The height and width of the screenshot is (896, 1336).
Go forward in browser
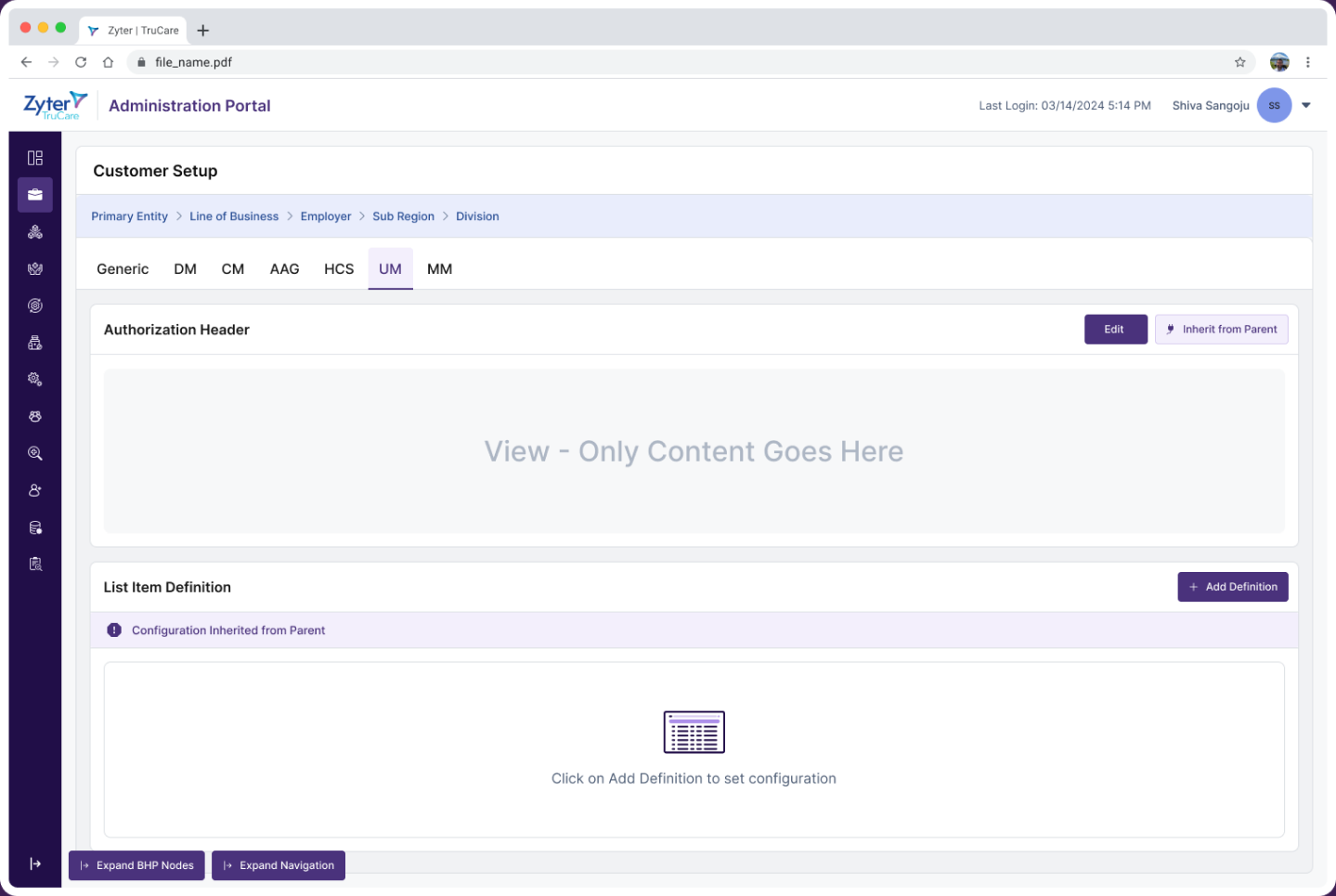53,62
